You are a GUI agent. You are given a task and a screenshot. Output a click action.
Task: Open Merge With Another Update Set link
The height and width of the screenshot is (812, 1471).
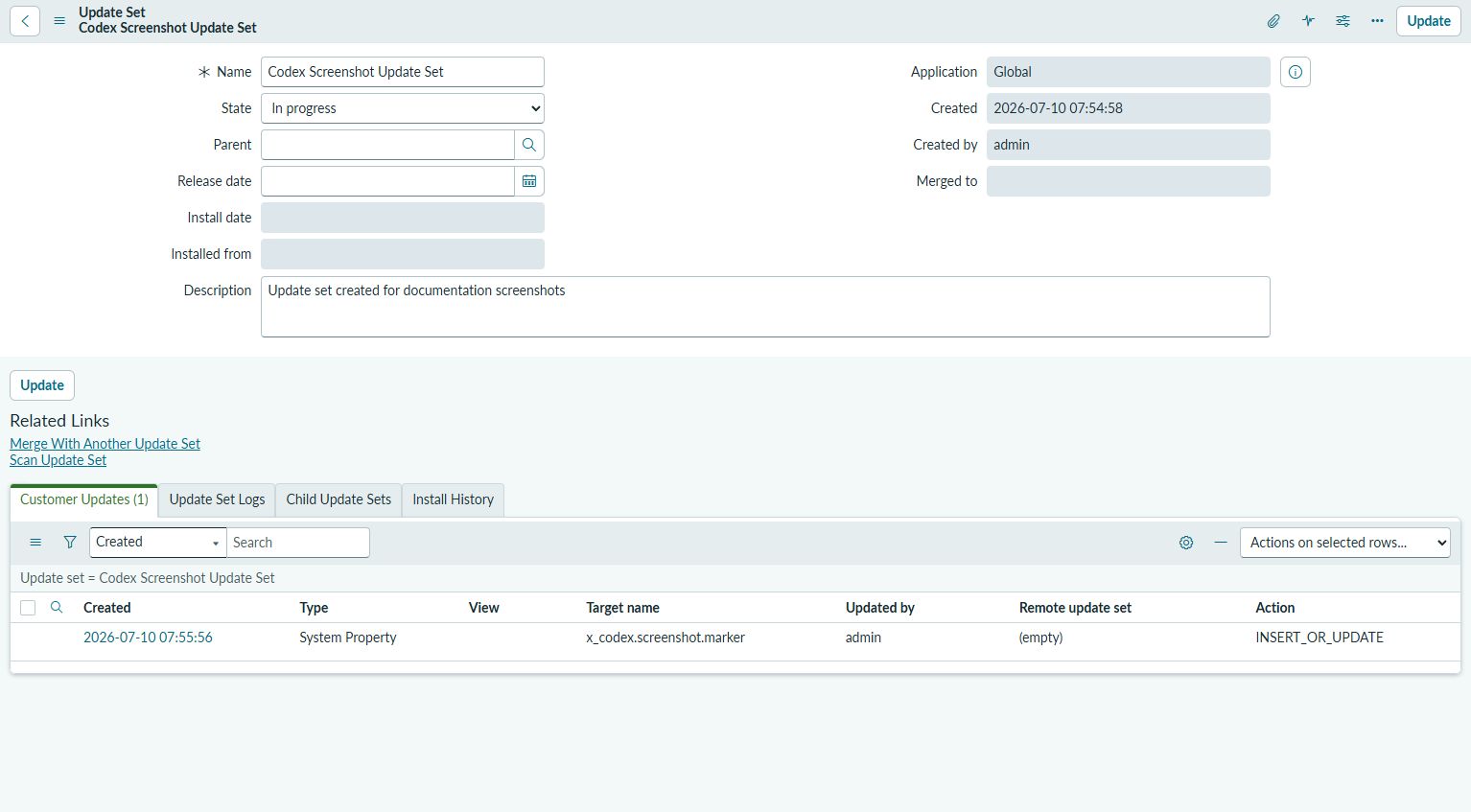(x=105, y=444)
